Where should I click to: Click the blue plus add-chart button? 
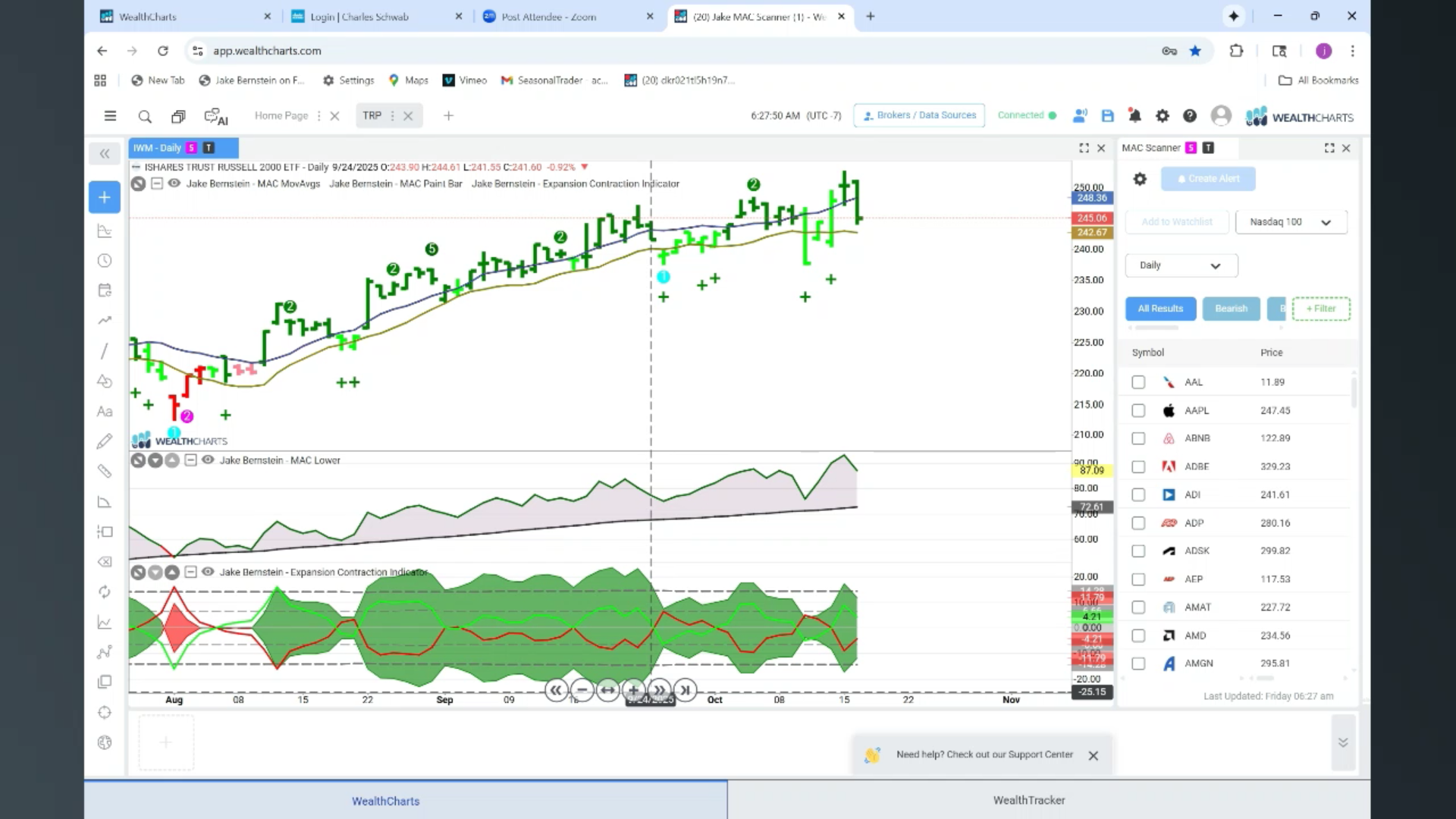(x=105, y=197)
